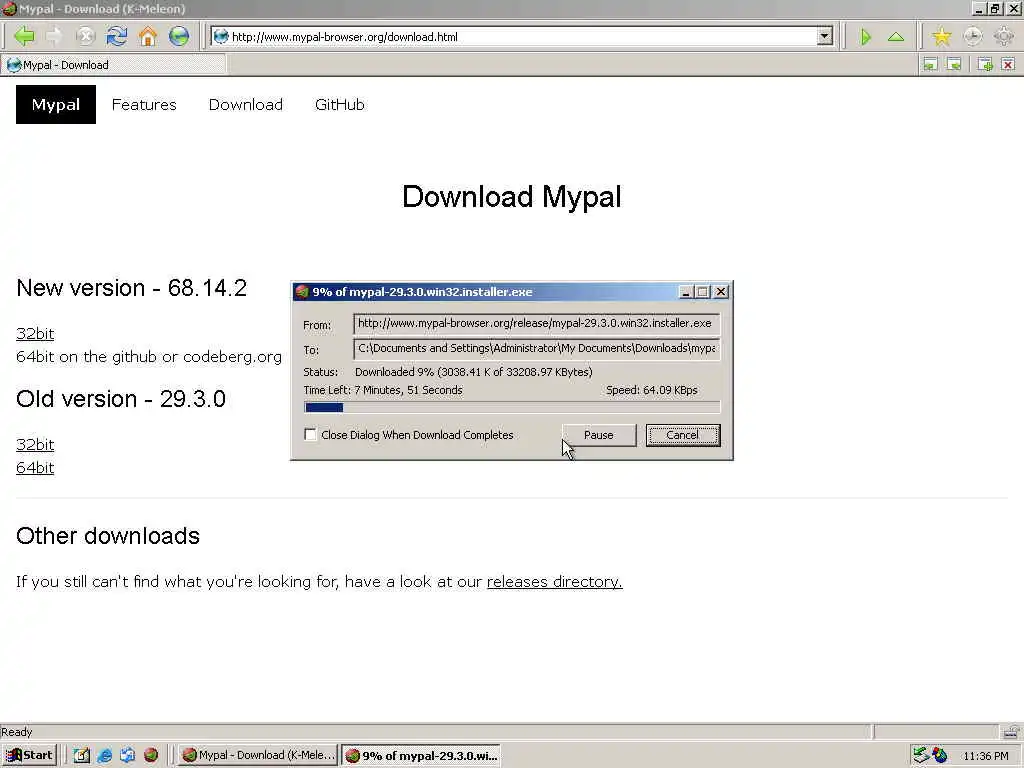Click the From URL field in dialog
This screenshot has height=768, width=1024.
[x=537, y=324]
